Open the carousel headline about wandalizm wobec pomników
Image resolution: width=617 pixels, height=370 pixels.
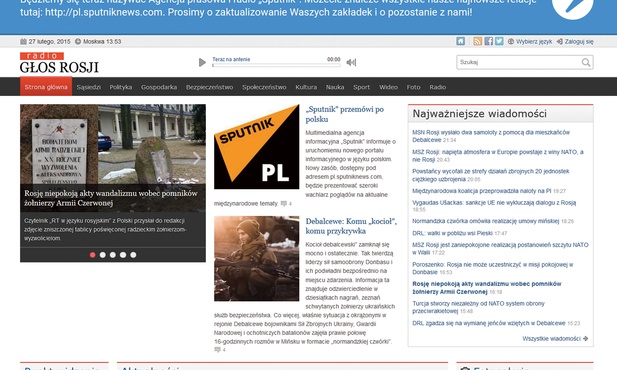[111, 198]
